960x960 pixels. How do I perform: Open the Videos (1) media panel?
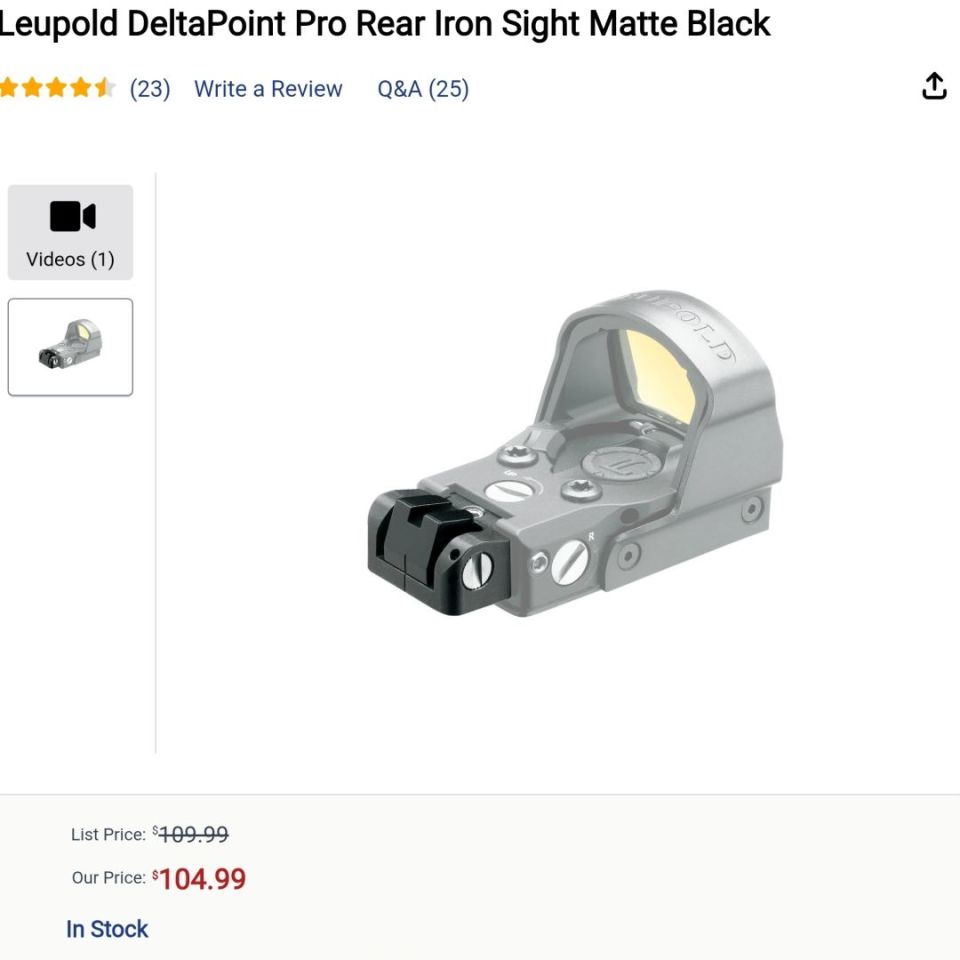70,231
